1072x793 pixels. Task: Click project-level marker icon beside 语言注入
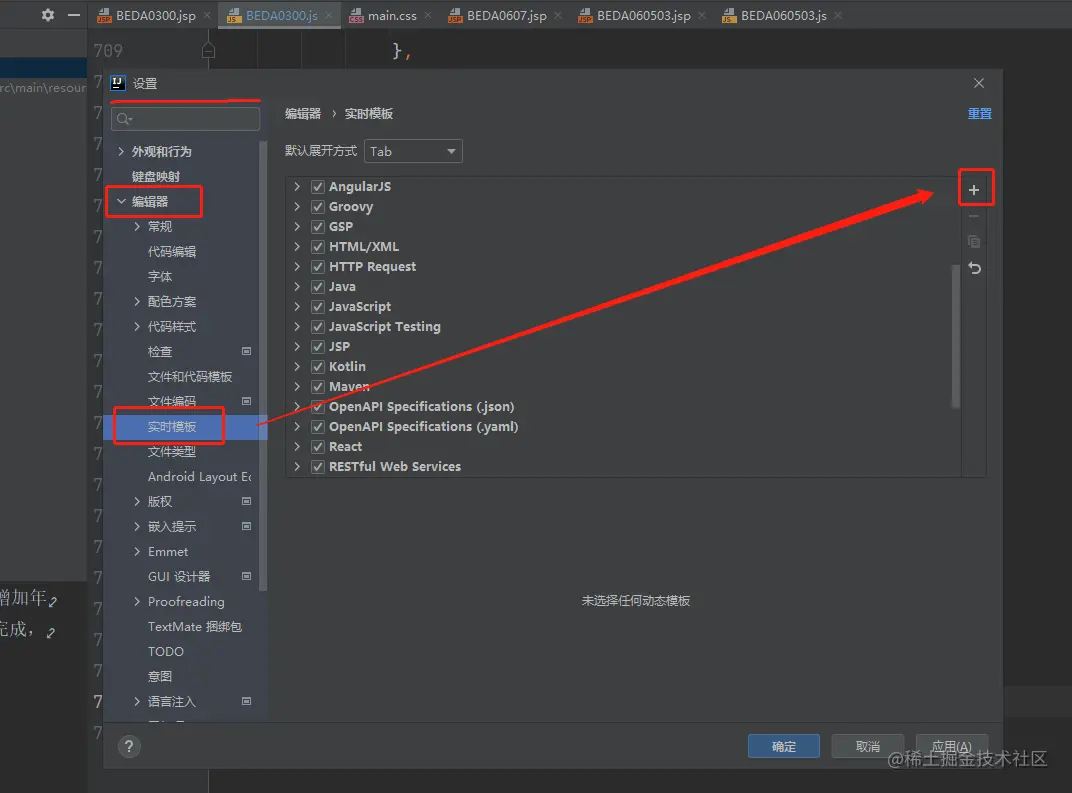pos(247,701)
